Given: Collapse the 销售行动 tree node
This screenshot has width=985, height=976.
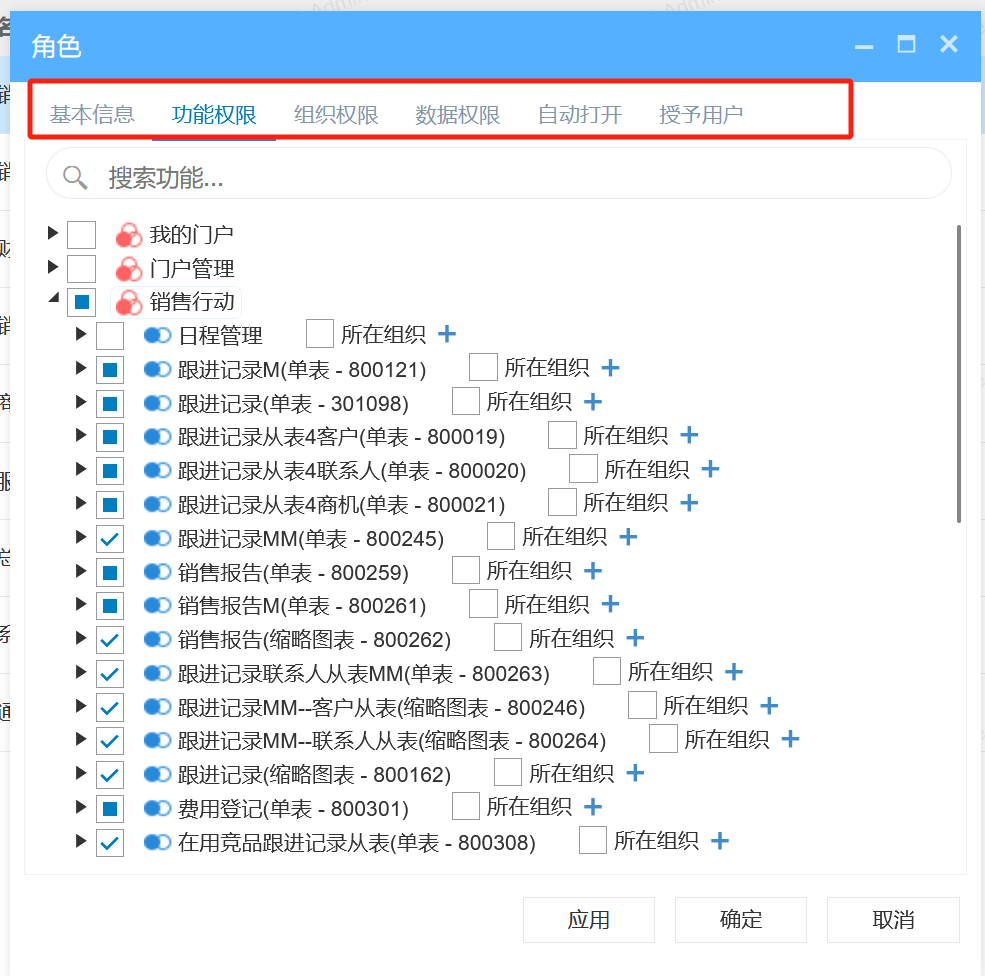Looking at the screenshot, I should coord(53,300).
